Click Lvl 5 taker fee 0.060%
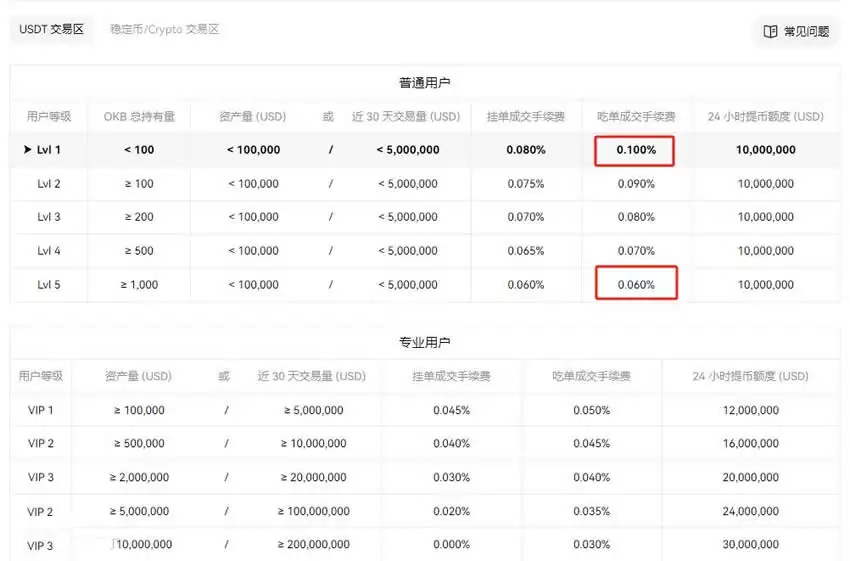Image resolution: width=850 pixels, height=561 pixels. pyautogui.click(x=636, y=285)
